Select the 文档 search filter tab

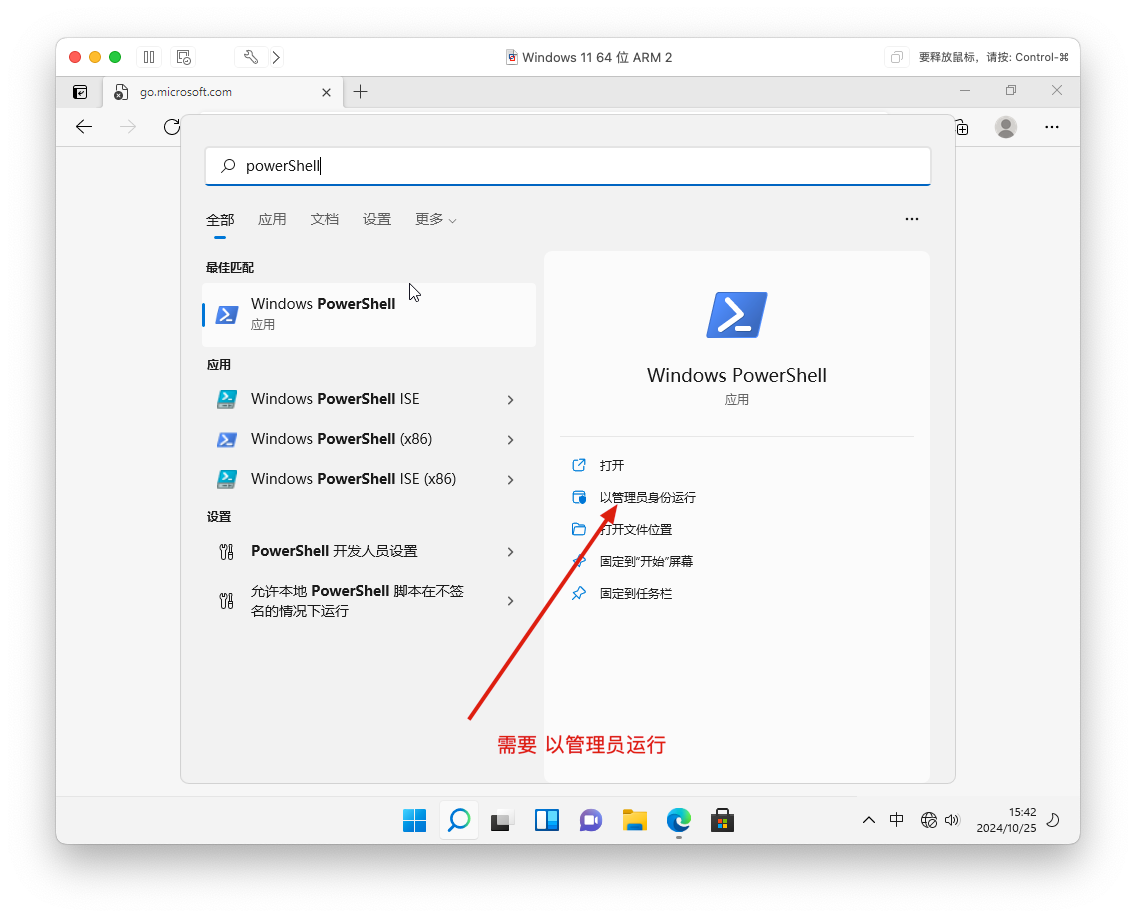tap(325, 220)
